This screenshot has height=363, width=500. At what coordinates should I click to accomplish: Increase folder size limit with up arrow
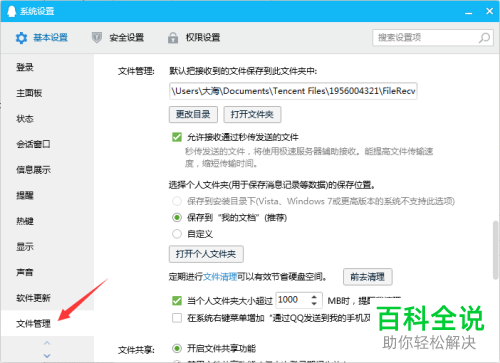314,297
